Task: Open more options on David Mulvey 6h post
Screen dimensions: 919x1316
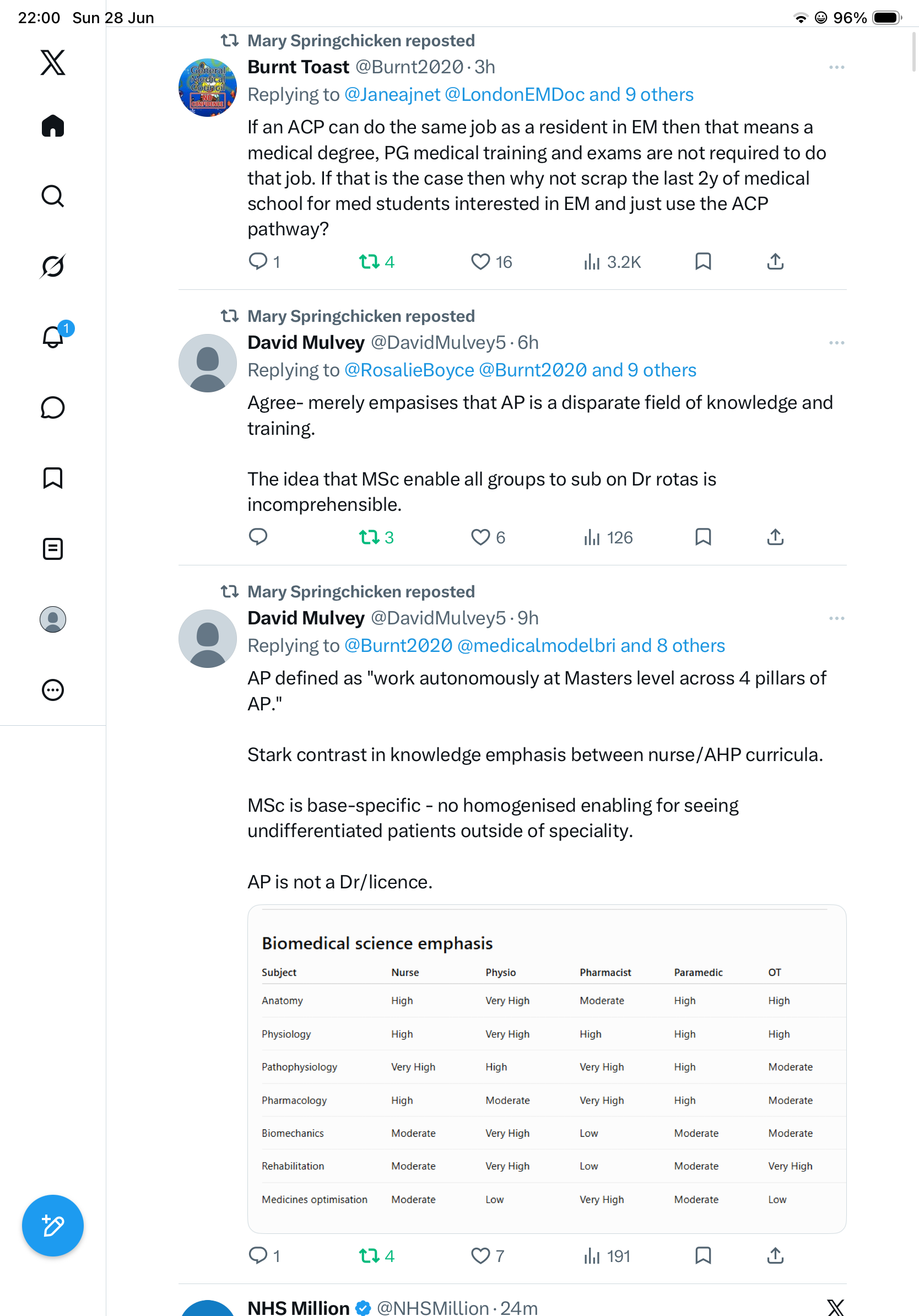Action: 836,343
